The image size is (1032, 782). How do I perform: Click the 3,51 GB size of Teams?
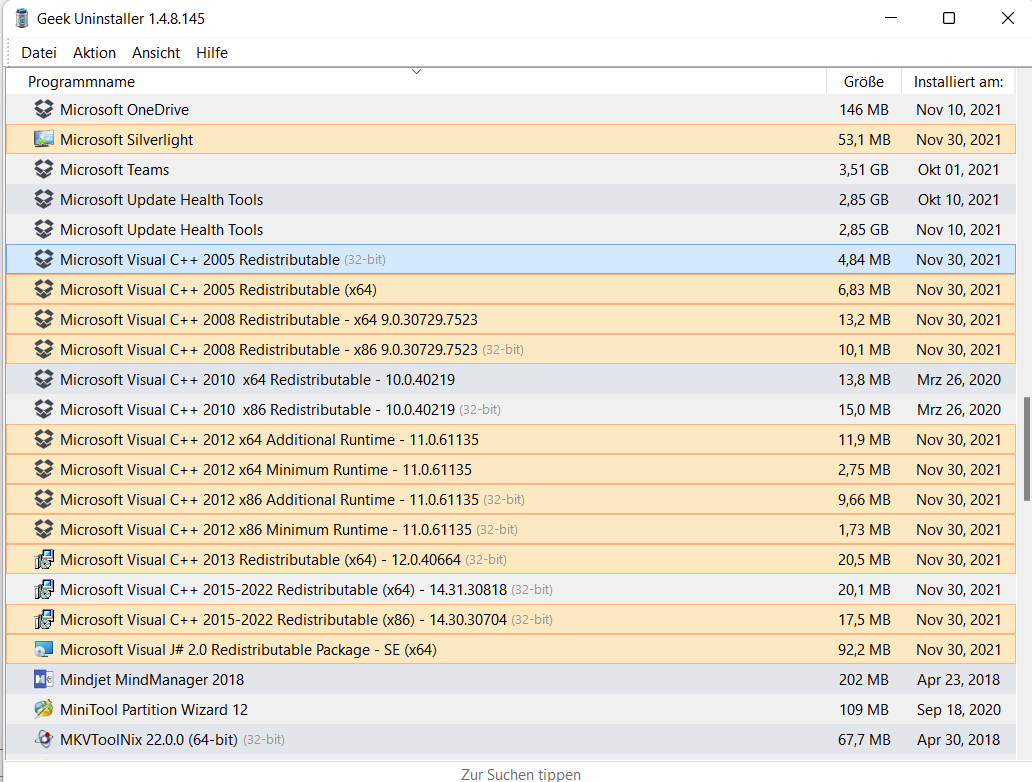(863, 170)
